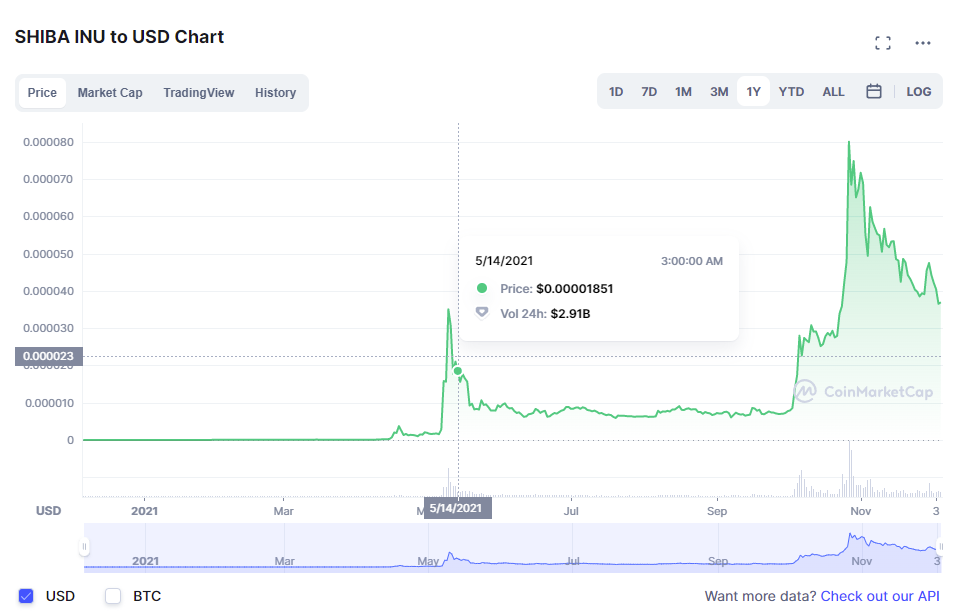Open the TradingView tab
Screen dimensions: 957x612
(198, 93)
